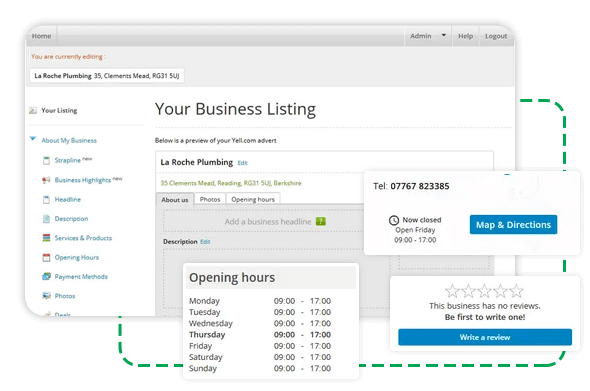Click the Opening Hours calendar icon
The image size is (590, 391).
click(46, 258)
